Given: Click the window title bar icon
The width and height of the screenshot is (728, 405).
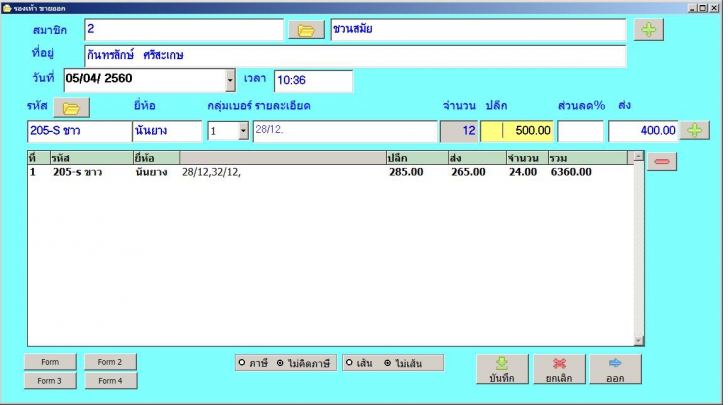Looking at the screenshot, I should pos(7,8).
